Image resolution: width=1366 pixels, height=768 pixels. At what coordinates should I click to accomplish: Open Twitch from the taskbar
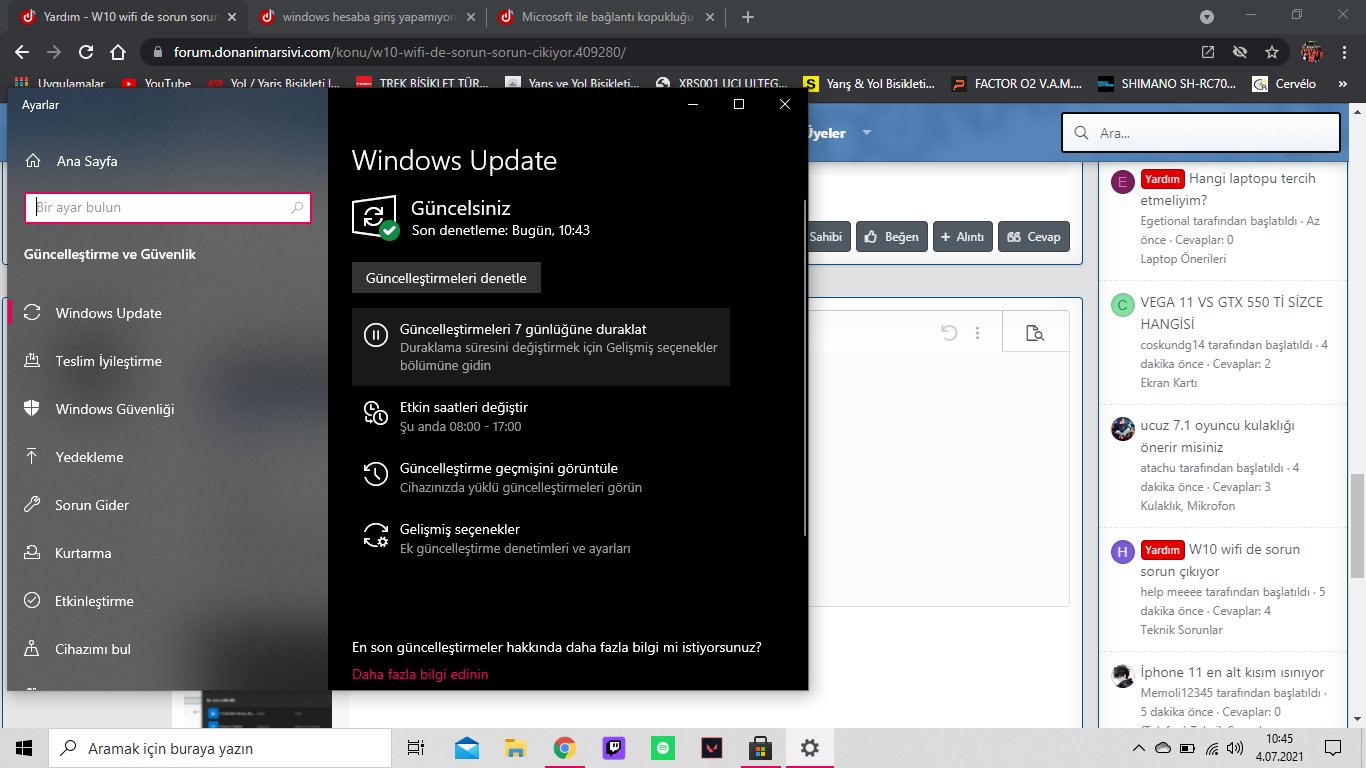coord(613,748)
